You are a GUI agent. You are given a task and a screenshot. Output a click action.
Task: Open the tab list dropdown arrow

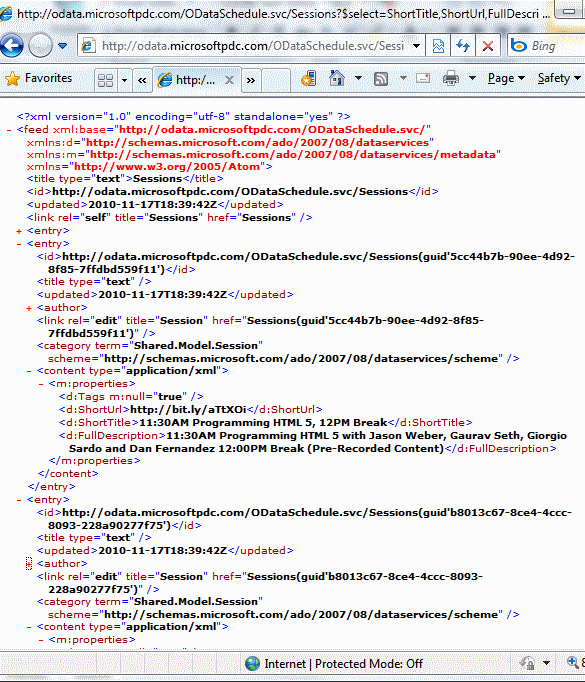(x=124, y=80)
